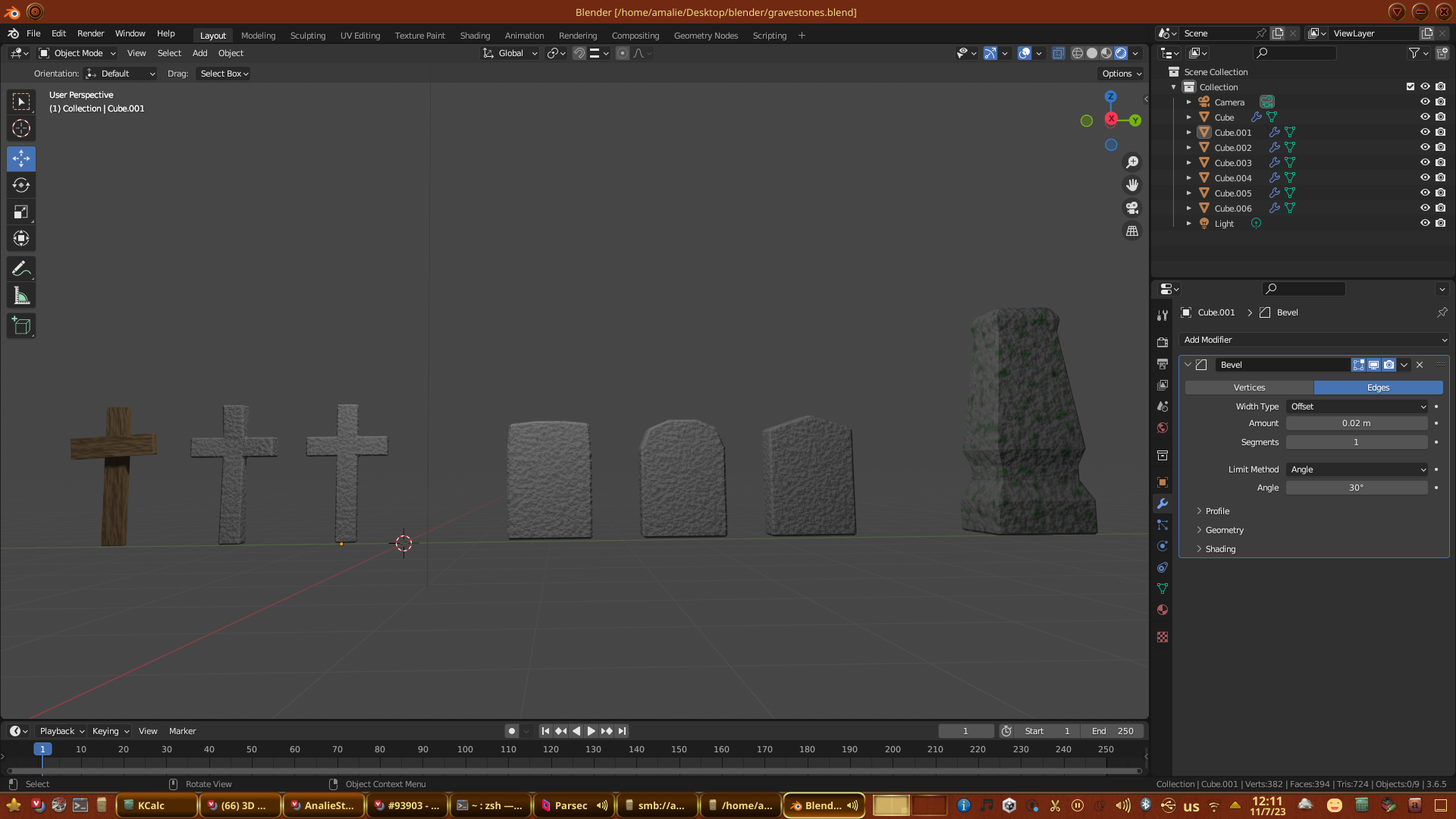Select the Scale tool
Image resolution: width=1456 pixels, height=819 pixels.
(21, 212)
